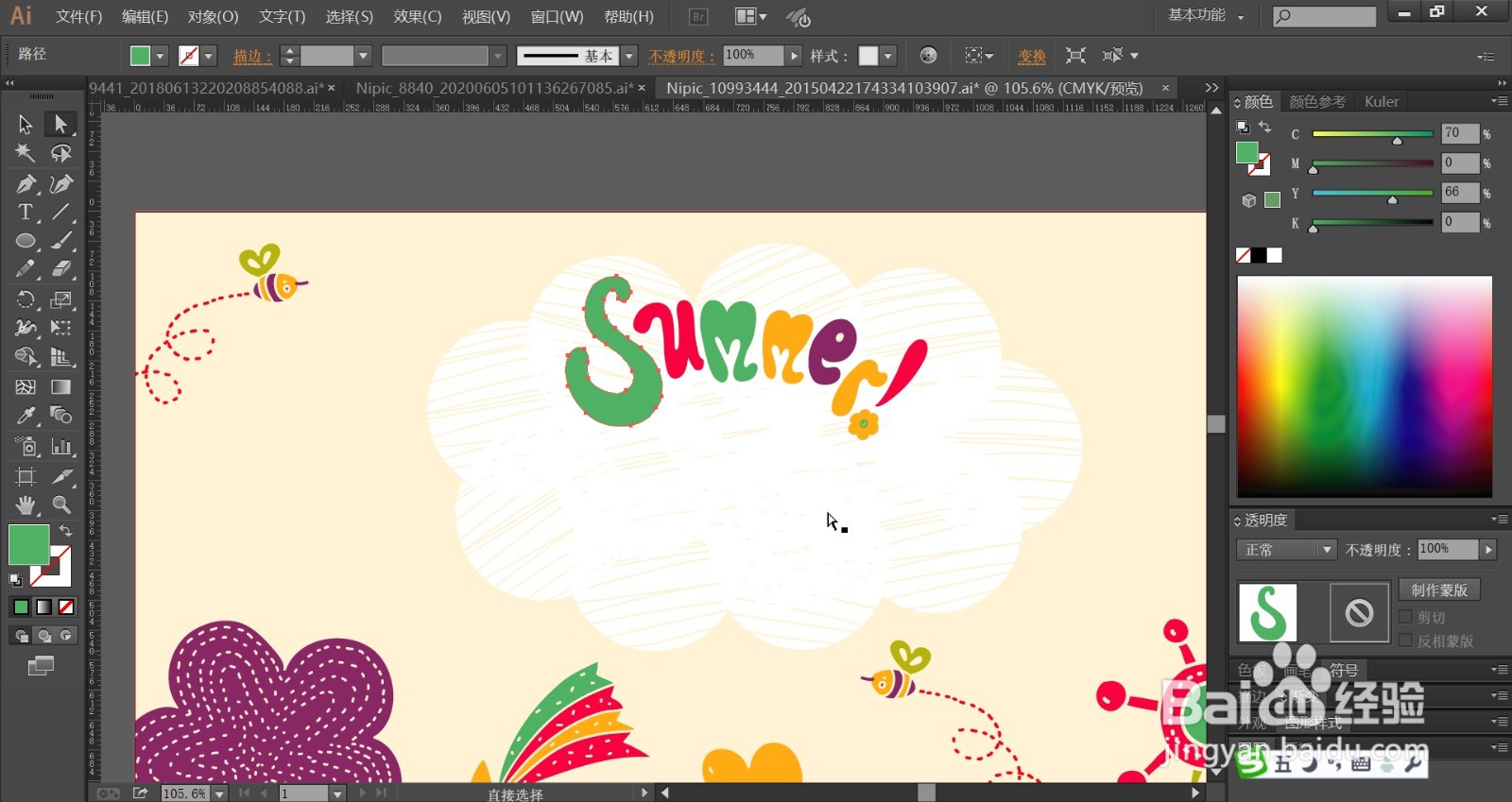Switch to the Kuler tab
This screenshot has width=1512, height=802.
(1381, 101)
